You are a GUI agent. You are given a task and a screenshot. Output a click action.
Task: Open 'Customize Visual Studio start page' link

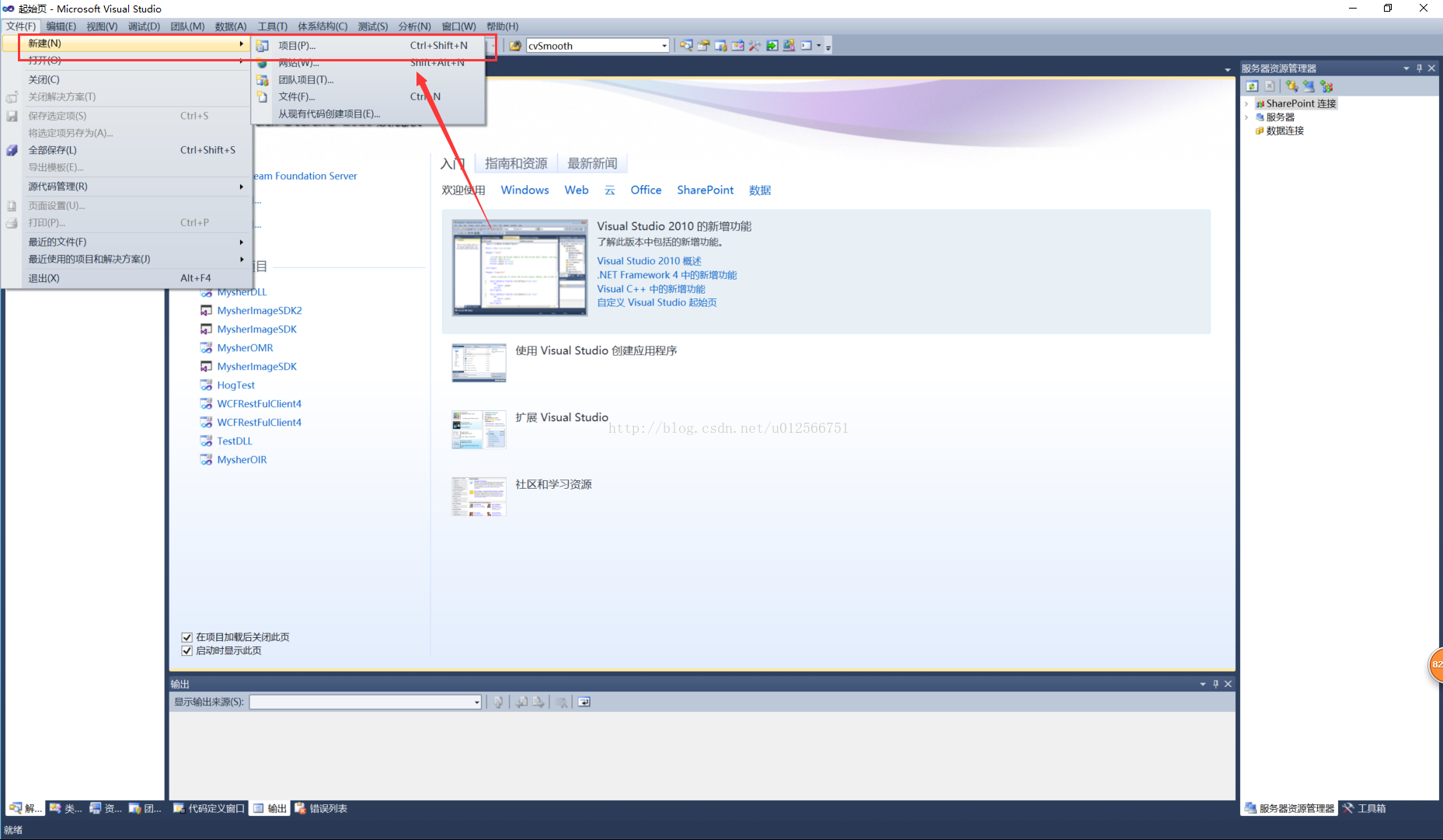657,303
